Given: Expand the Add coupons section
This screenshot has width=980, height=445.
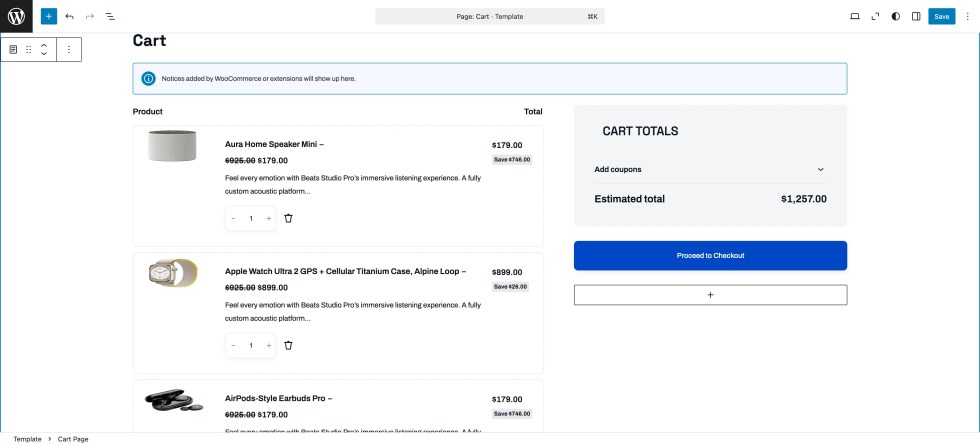Looking at the screenshot, I should [710, 169].
